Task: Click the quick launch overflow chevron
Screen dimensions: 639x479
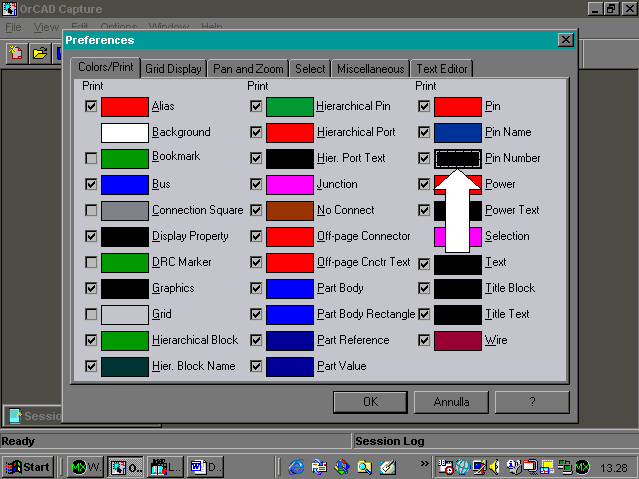Action: click(425, 463)
